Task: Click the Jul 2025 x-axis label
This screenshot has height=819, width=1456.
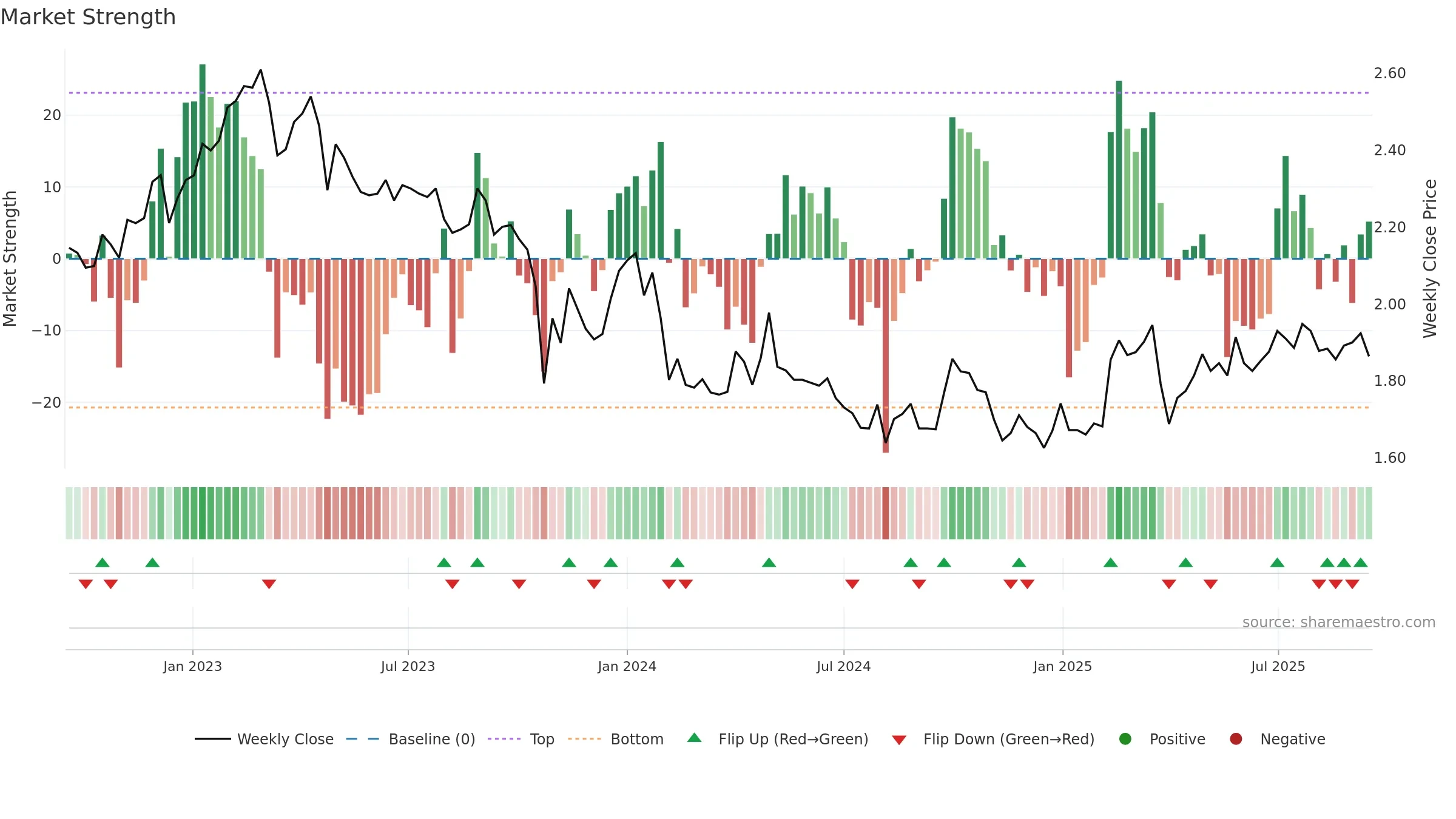Action: click(1278, 666)
